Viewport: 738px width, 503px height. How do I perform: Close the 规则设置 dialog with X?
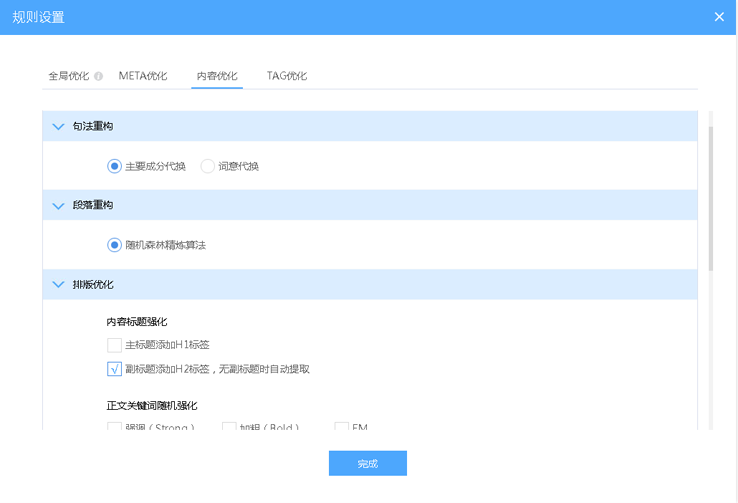(719, 17)
